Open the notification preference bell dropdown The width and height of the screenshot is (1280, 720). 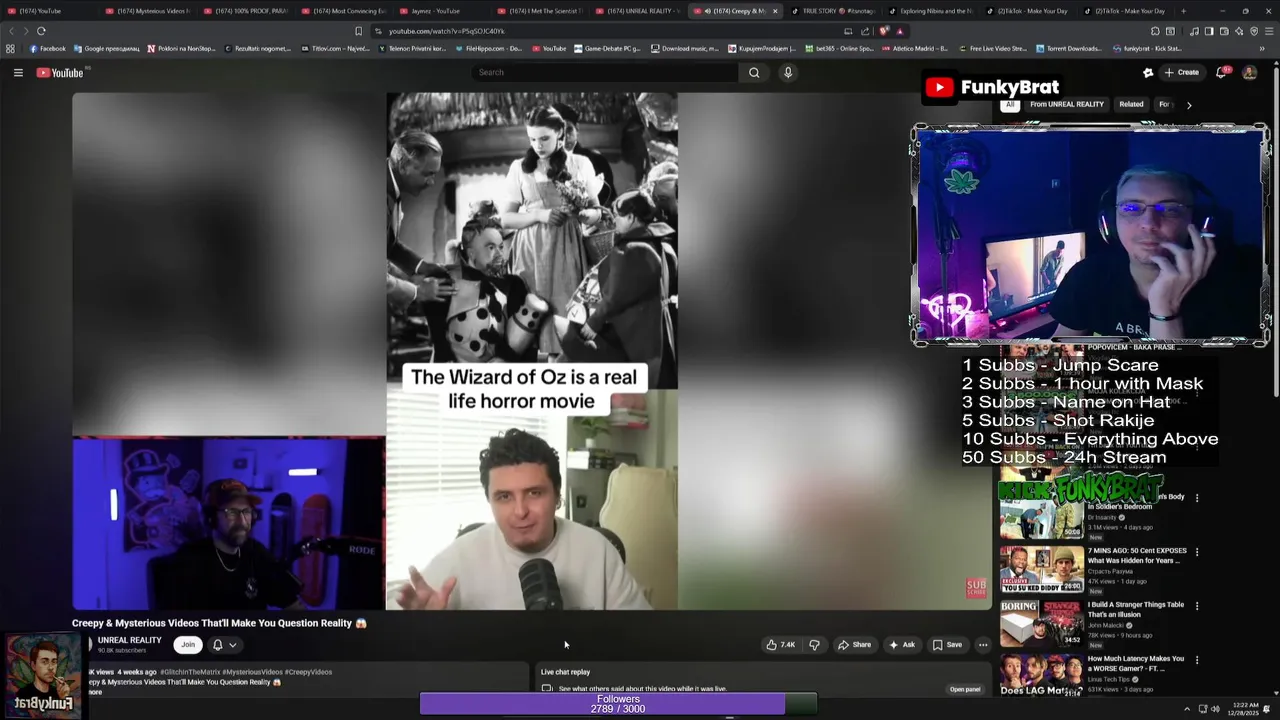coord(224,645)
